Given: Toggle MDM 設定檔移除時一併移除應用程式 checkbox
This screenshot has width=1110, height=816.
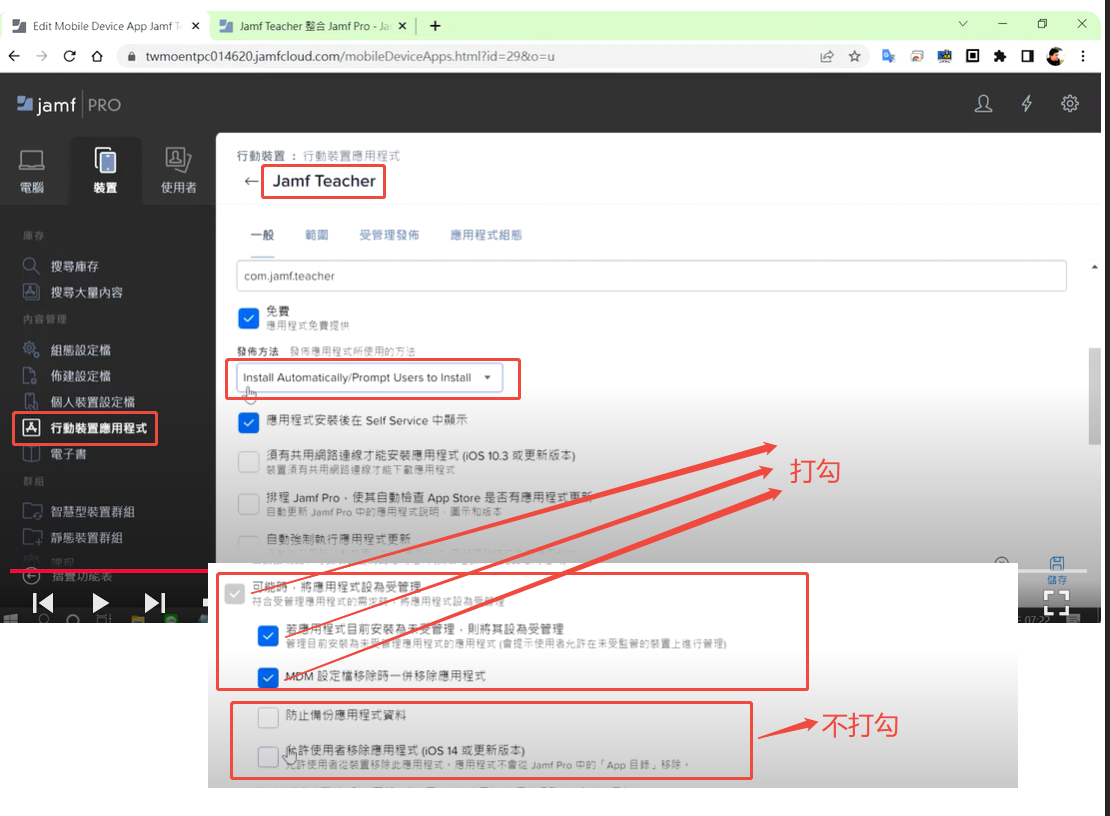Looking at the screenshot, I should pyautogui.click(x=268, y=678).
